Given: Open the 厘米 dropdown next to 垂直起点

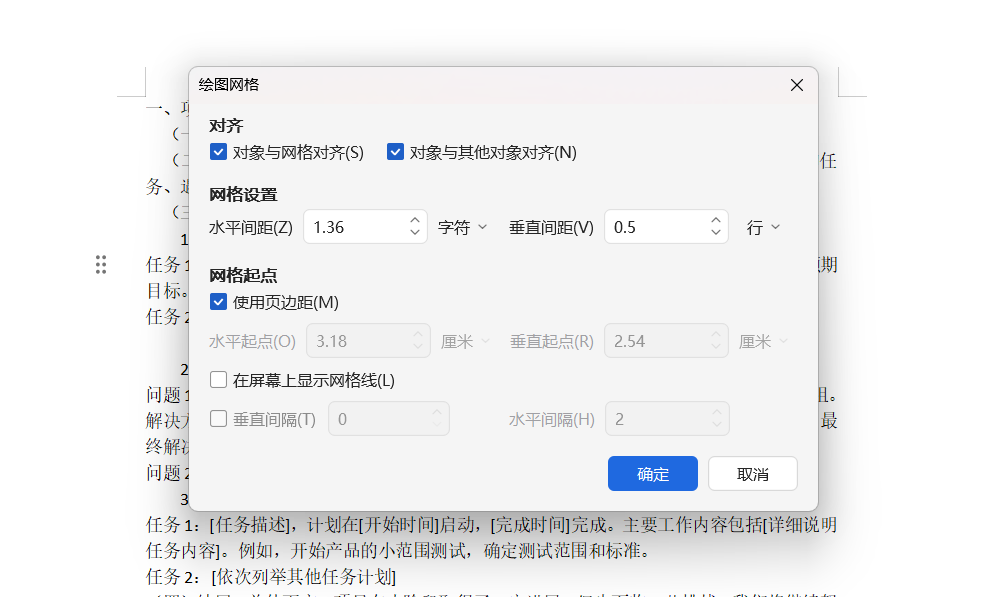Looking at the screenshot, I should (761, 340).
